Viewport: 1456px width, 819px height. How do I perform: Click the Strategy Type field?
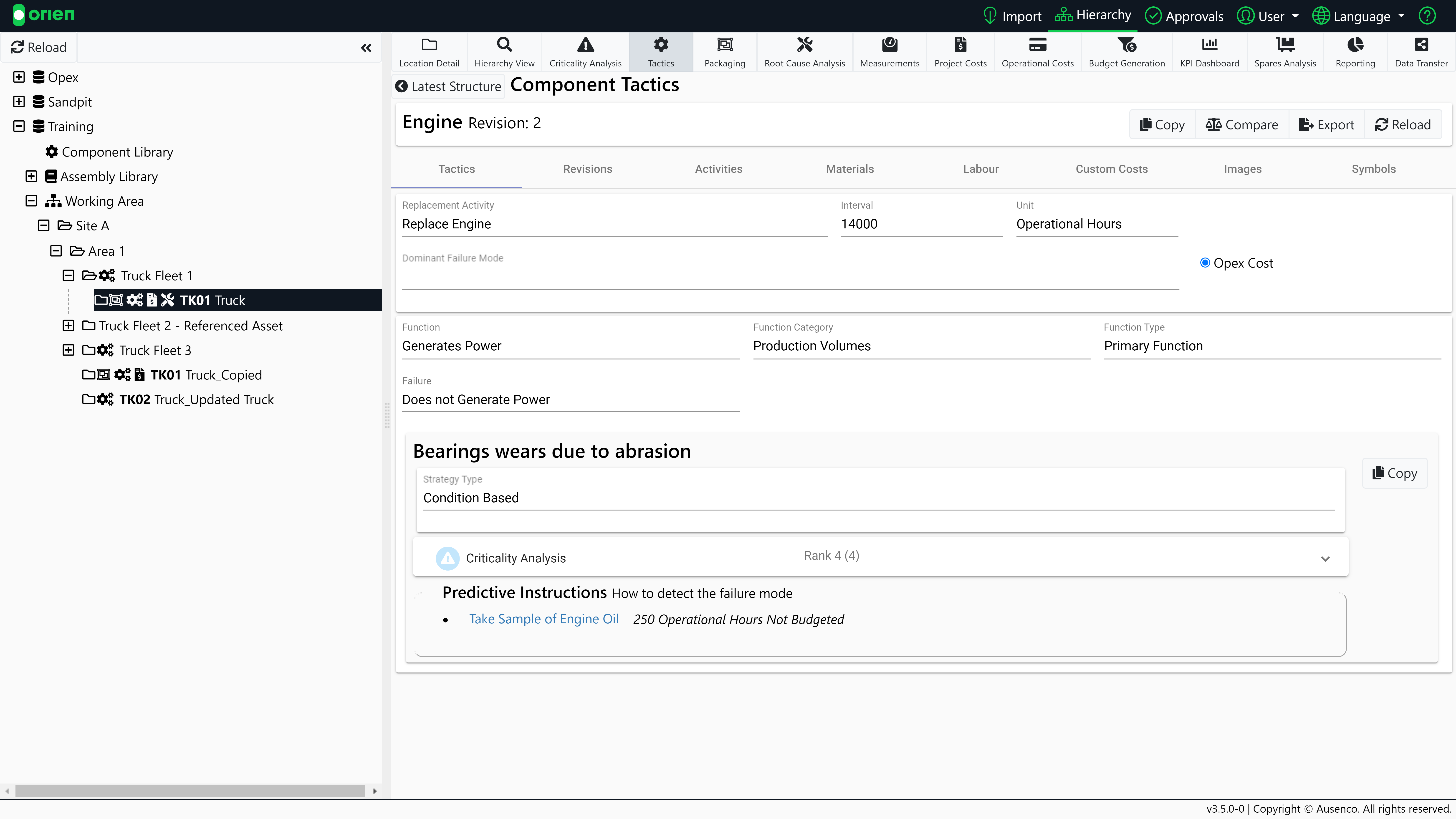coord(879,498)
